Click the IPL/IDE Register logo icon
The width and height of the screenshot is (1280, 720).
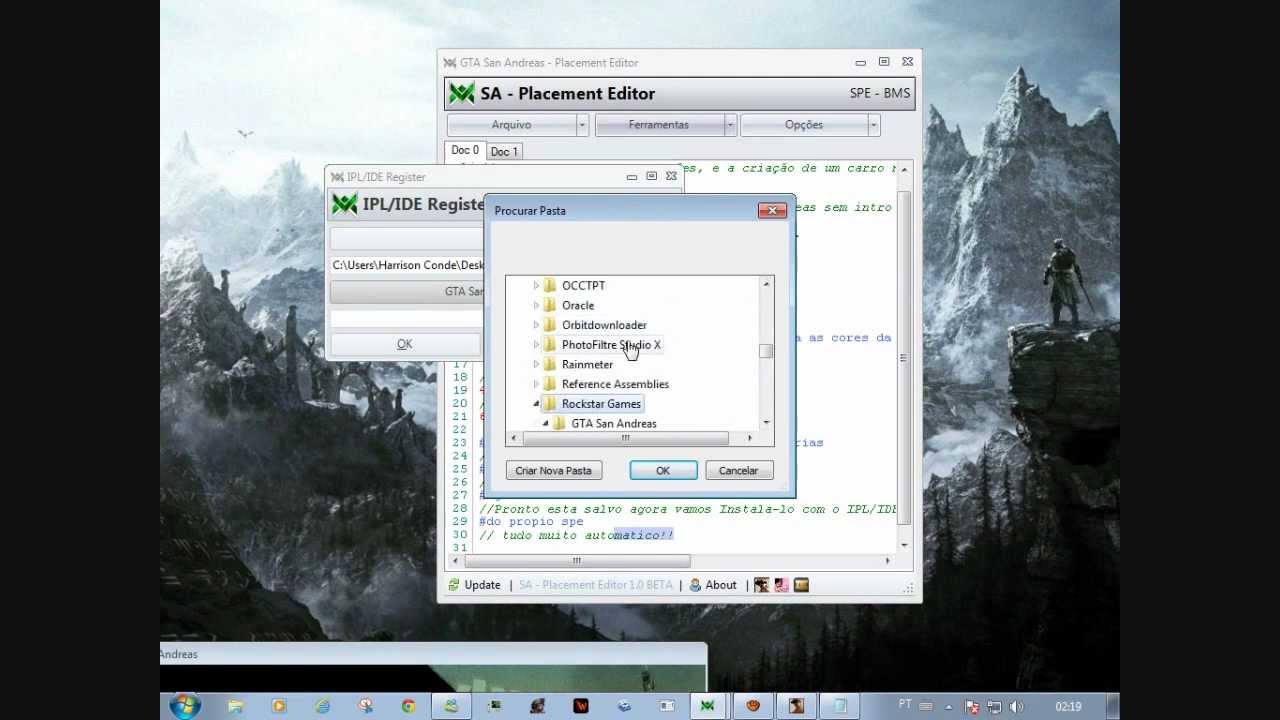[x=344, y=204]
